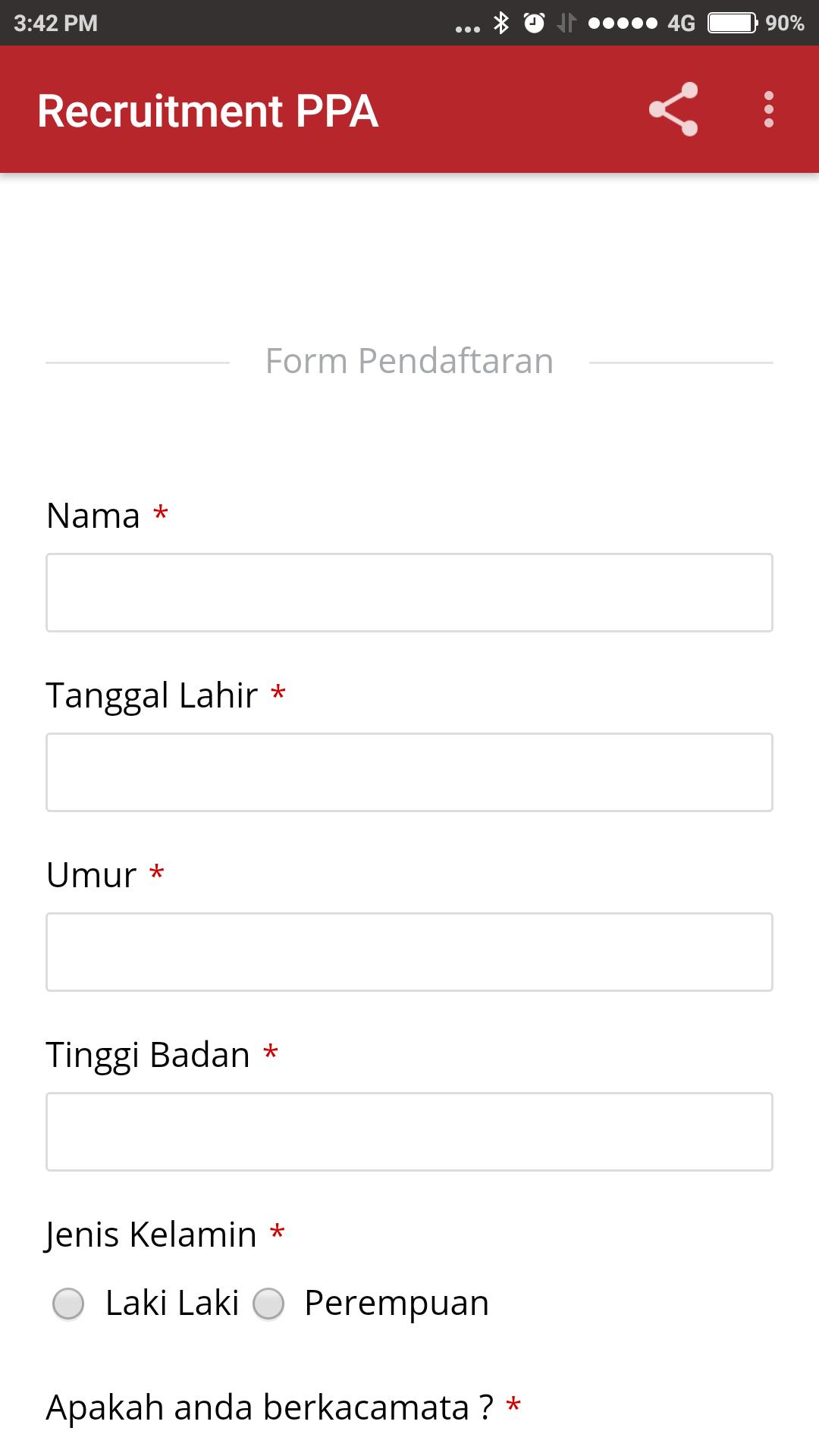Image resolution: width=819 pixels, height=1456 pixels.
Task: Click the Tanggal Lahir input field
Action: pos(409,772)
